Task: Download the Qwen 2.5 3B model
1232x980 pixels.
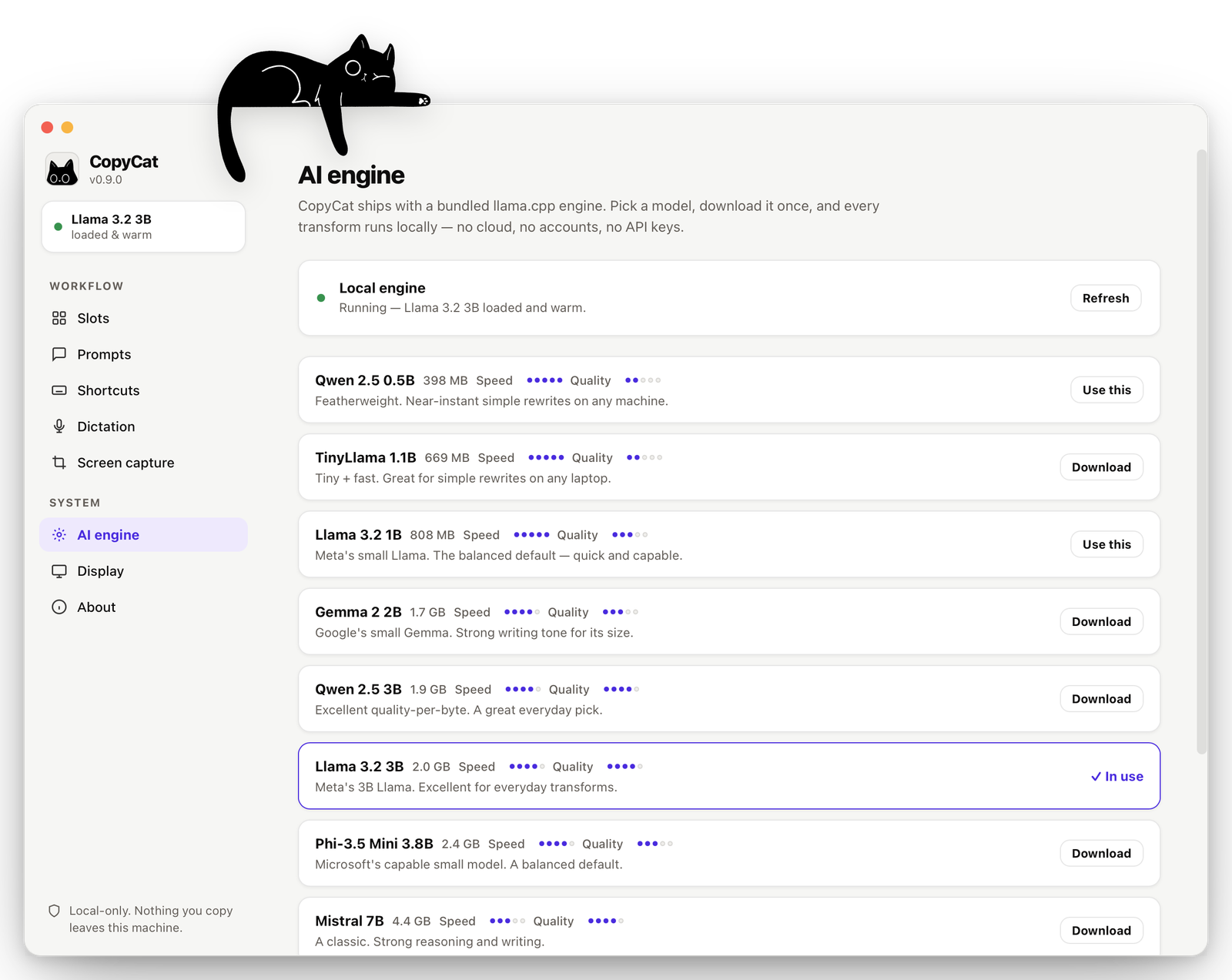Action: pos(1101,699)
